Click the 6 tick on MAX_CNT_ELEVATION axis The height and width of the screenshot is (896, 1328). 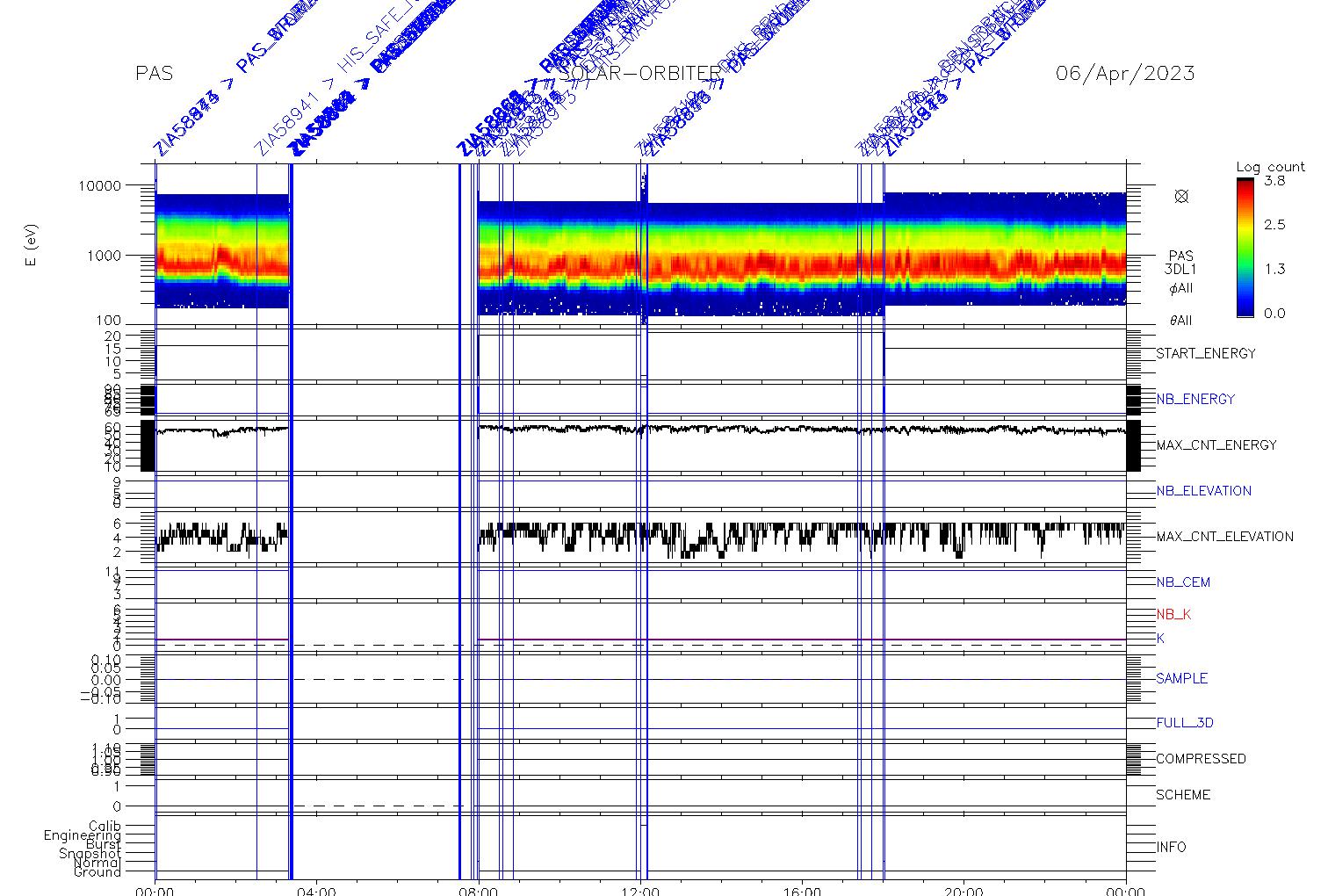(x=117, y=523)
